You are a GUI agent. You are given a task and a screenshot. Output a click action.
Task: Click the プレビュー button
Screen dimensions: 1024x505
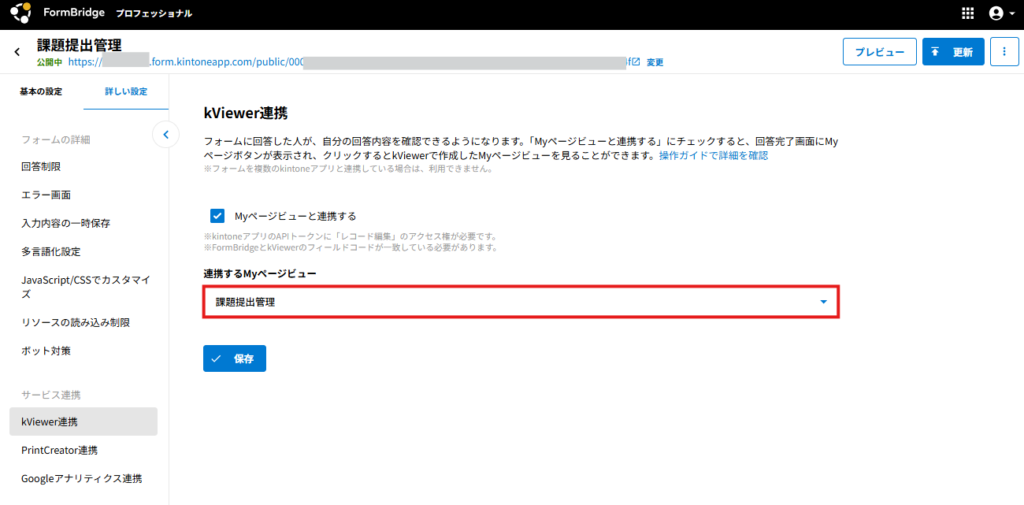click(879, 52)
